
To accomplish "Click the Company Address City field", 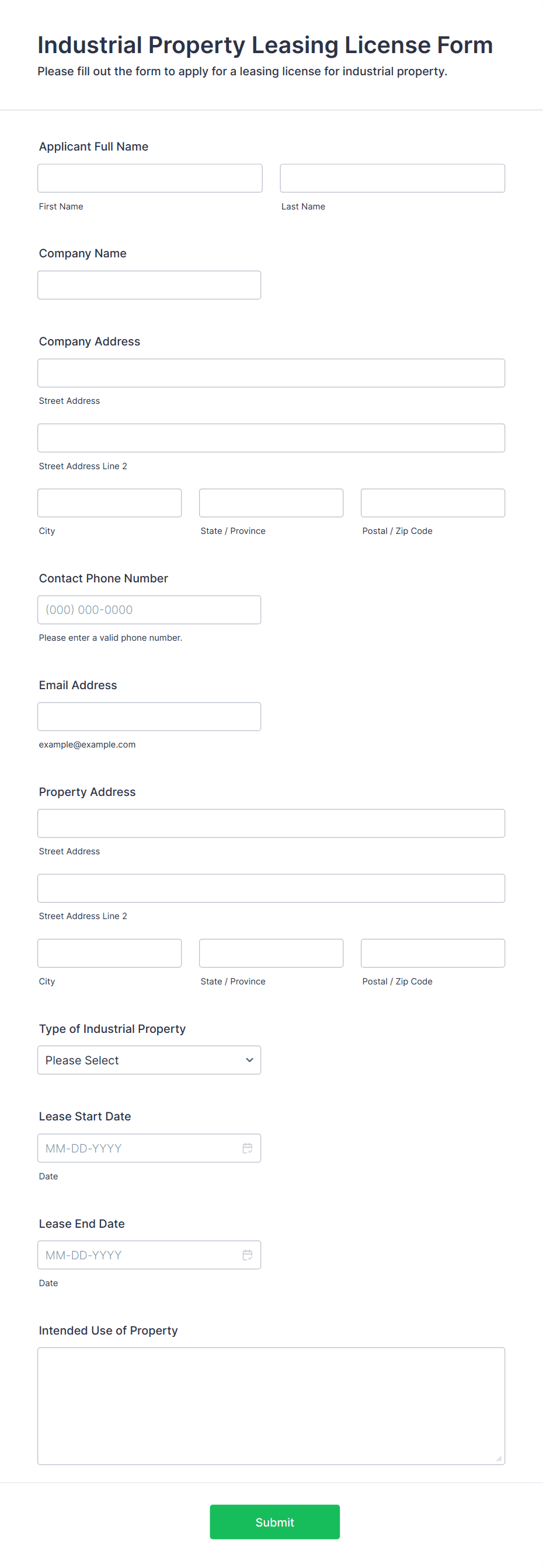I will coord(110,503).
